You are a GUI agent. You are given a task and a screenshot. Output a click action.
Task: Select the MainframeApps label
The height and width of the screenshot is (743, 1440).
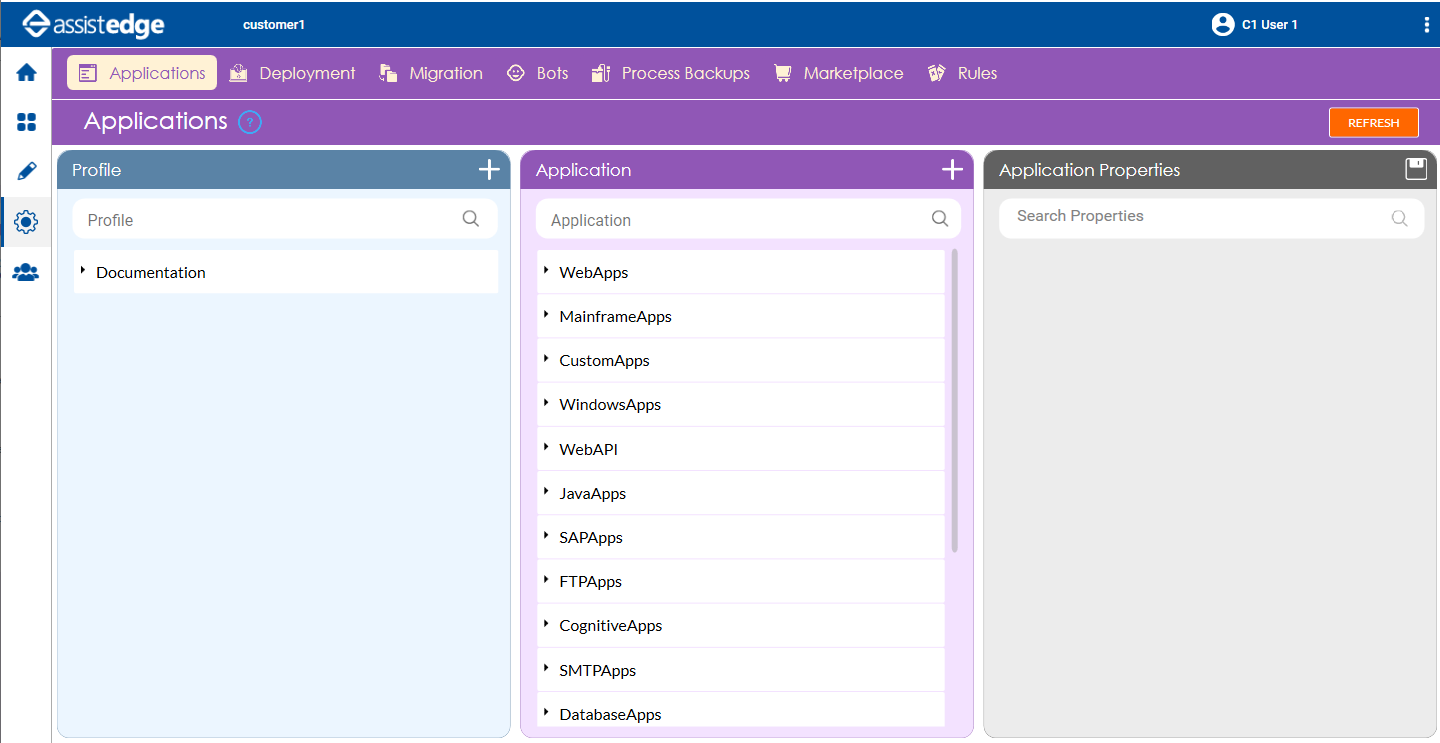[x=616, y=316]
